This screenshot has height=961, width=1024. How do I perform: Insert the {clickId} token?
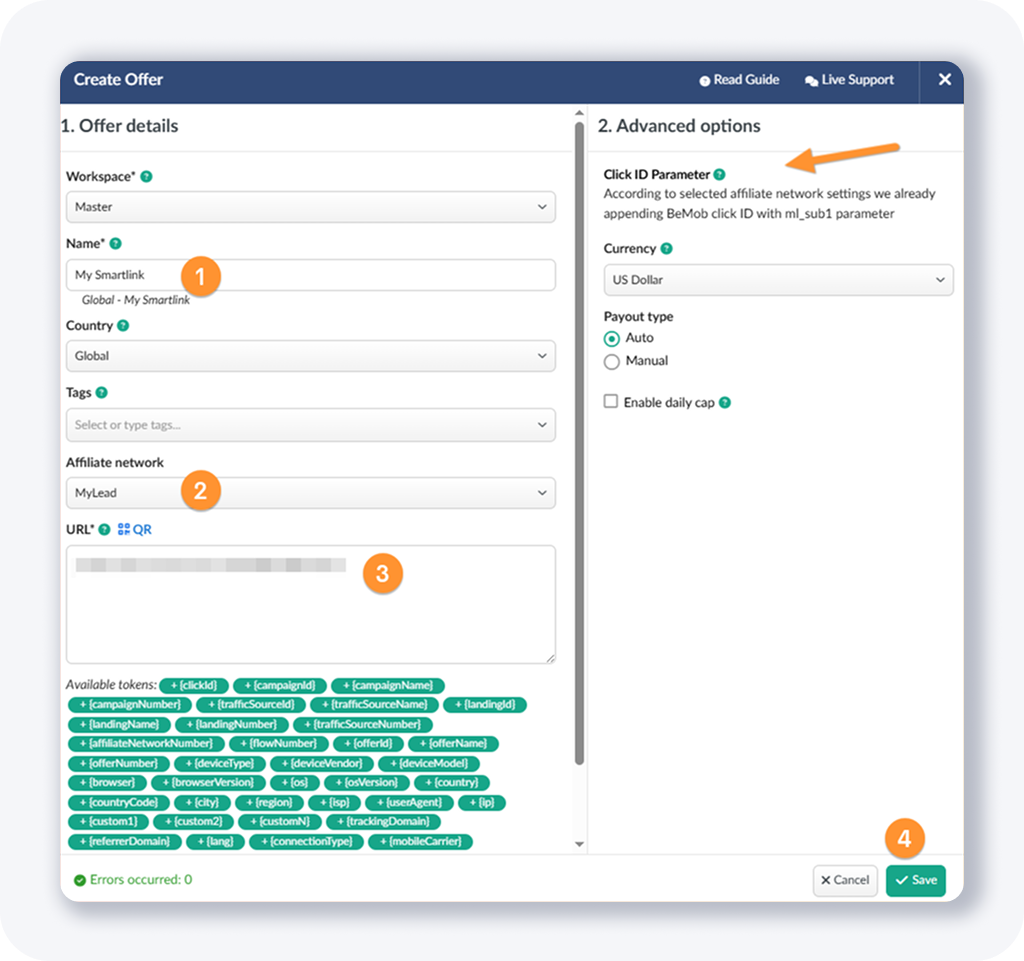click(193, 686)
